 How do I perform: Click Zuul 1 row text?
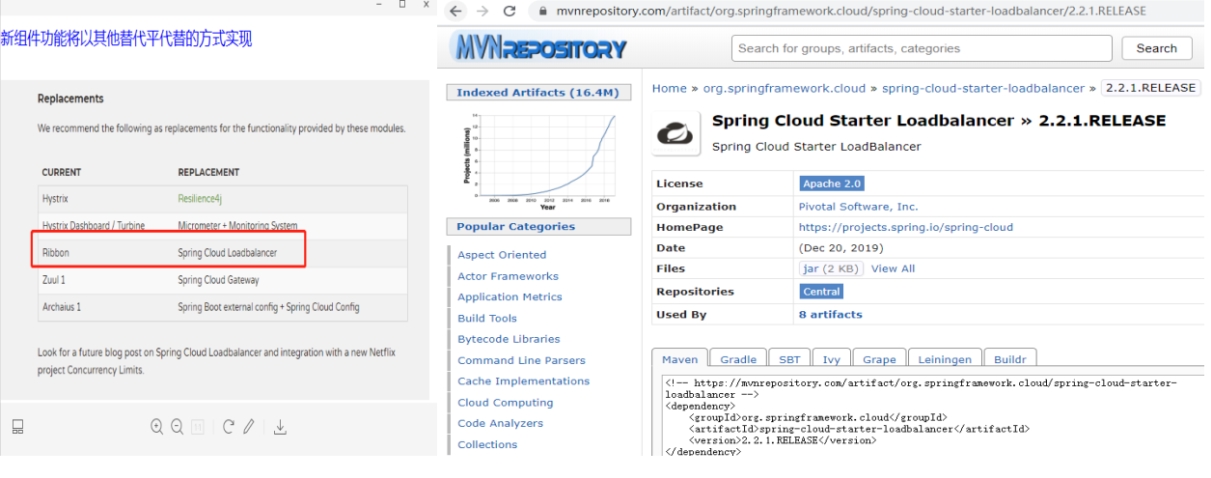coord(53,280)
